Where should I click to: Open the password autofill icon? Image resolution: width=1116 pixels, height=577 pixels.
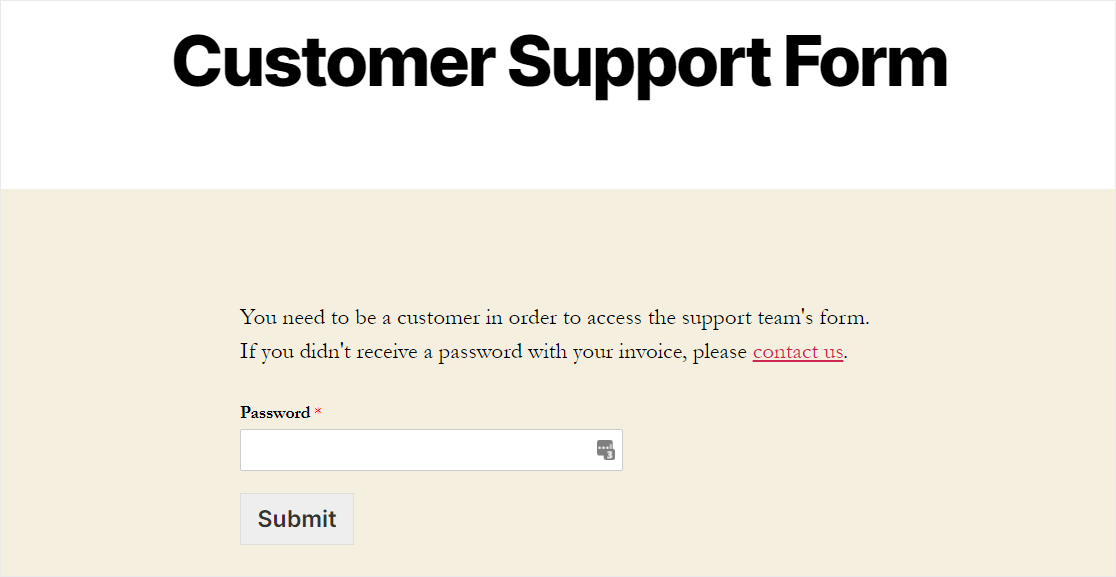point(605,450)
